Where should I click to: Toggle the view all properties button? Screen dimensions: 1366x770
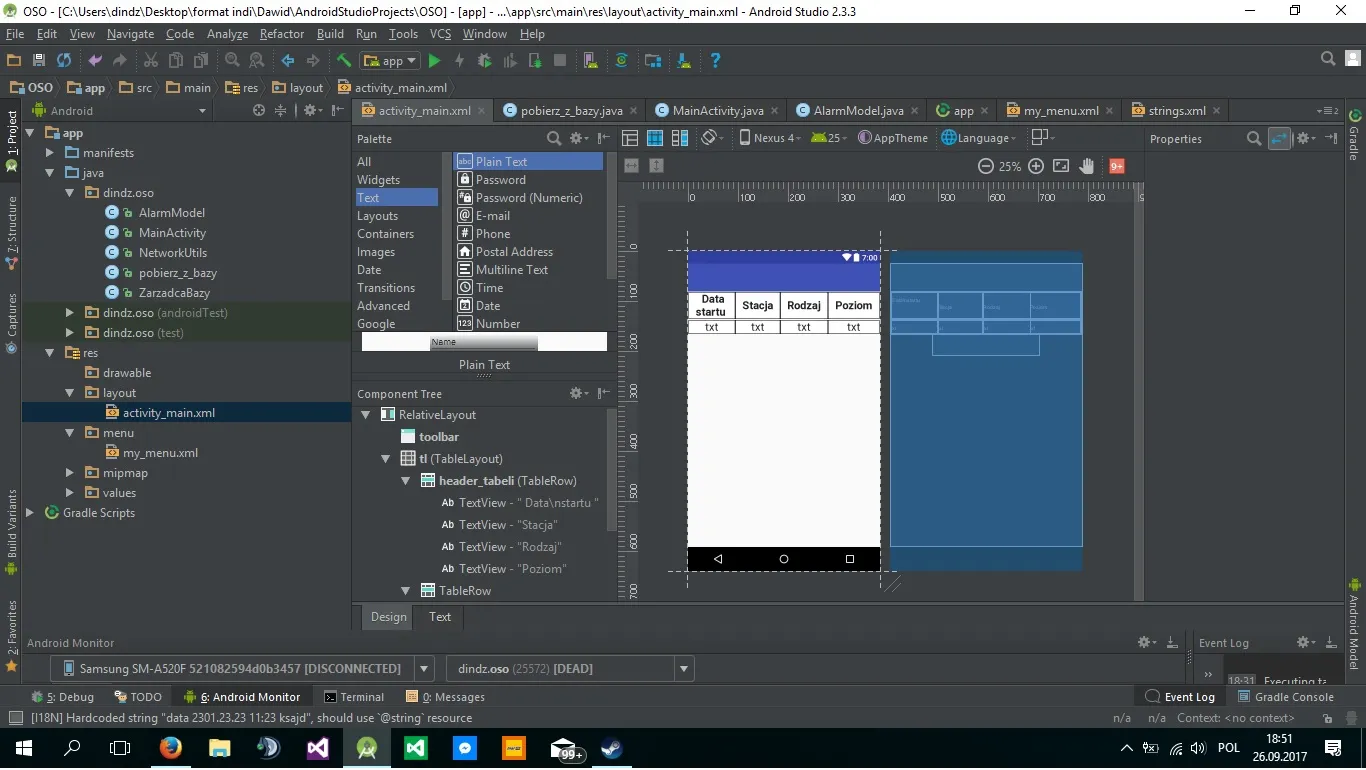pyautogui.click(x=1279, y=139)
